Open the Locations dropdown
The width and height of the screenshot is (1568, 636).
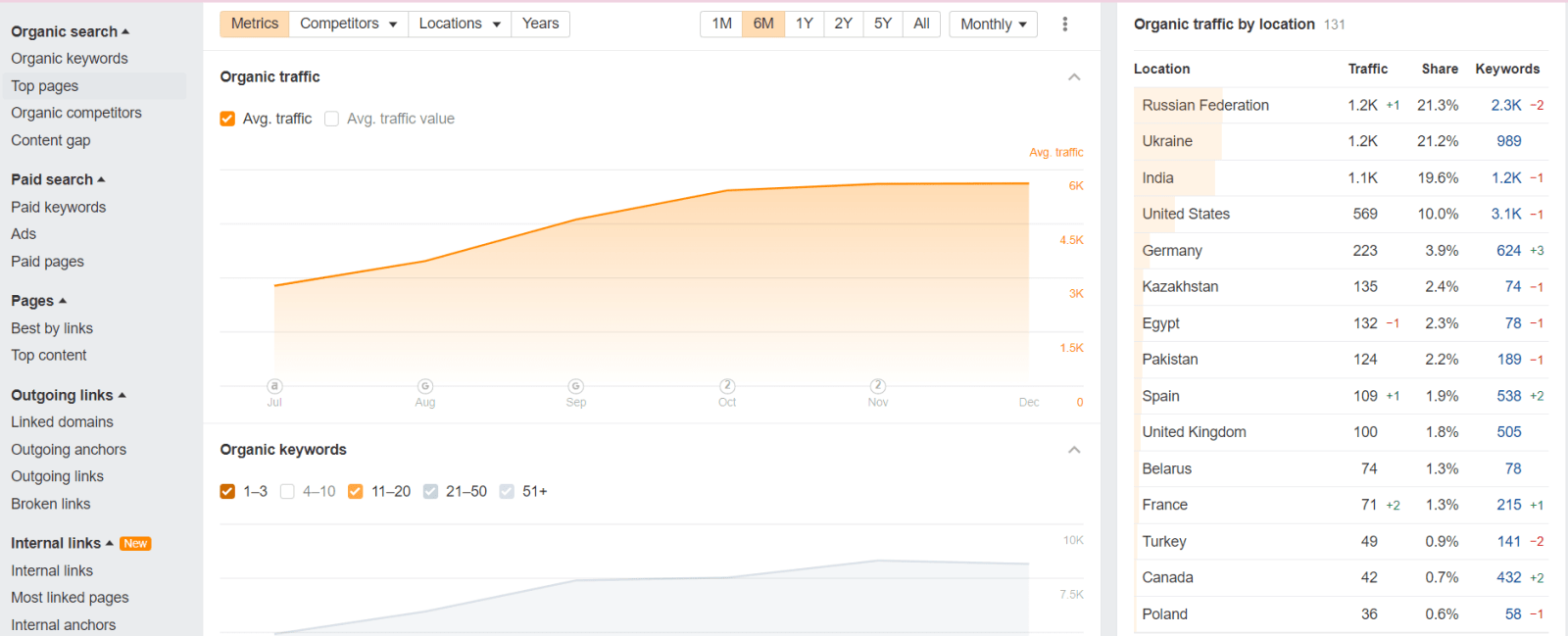[460, 24]
